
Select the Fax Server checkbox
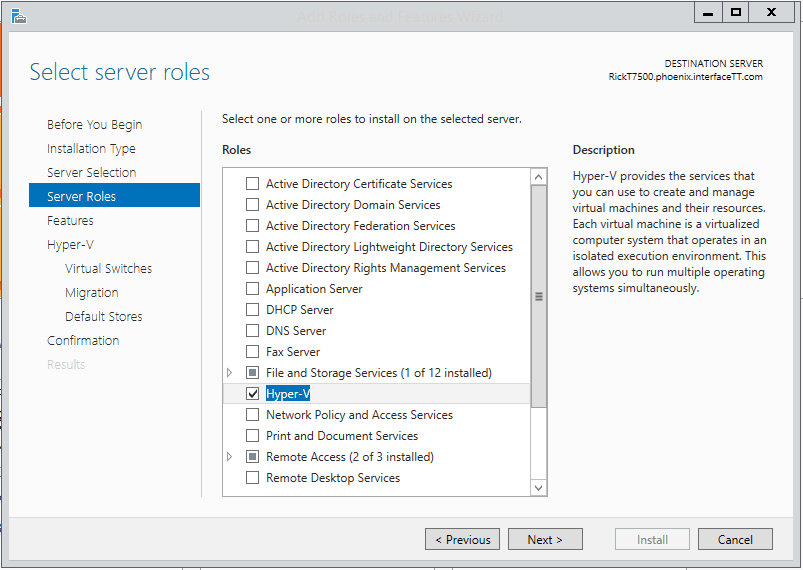click(252, 352)
